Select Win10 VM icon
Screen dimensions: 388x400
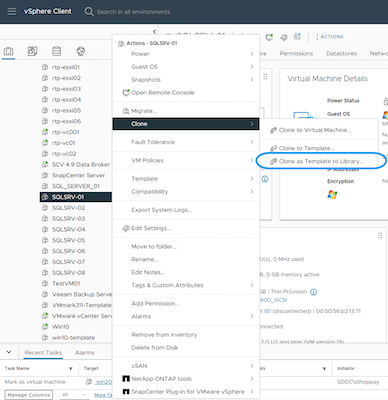(x=45, y=327)
